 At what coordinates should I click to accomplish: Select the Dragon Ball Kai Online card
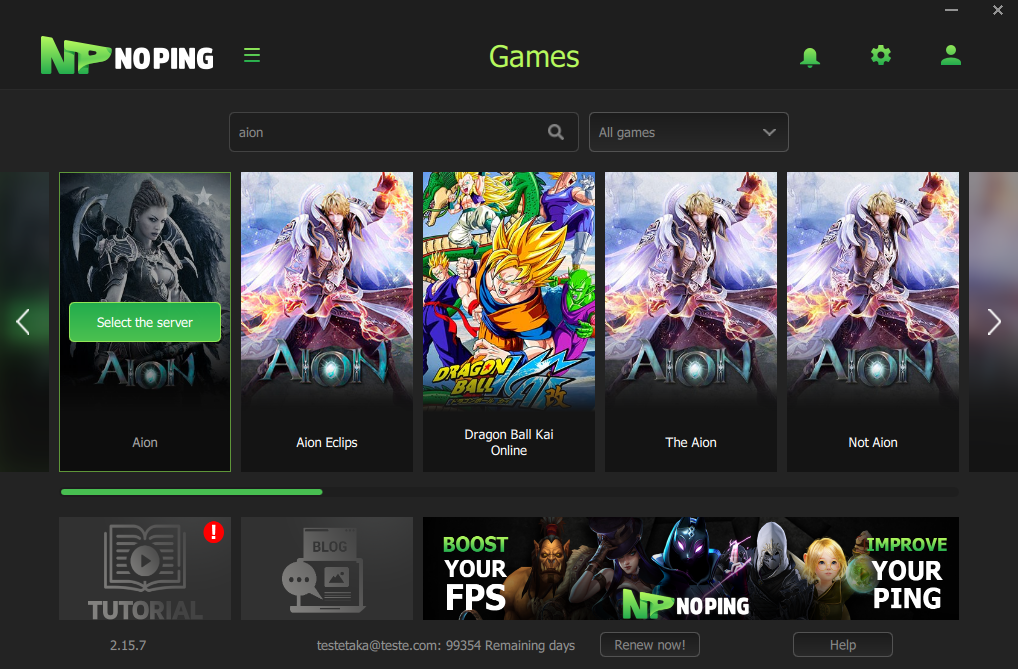click(508, 322)
